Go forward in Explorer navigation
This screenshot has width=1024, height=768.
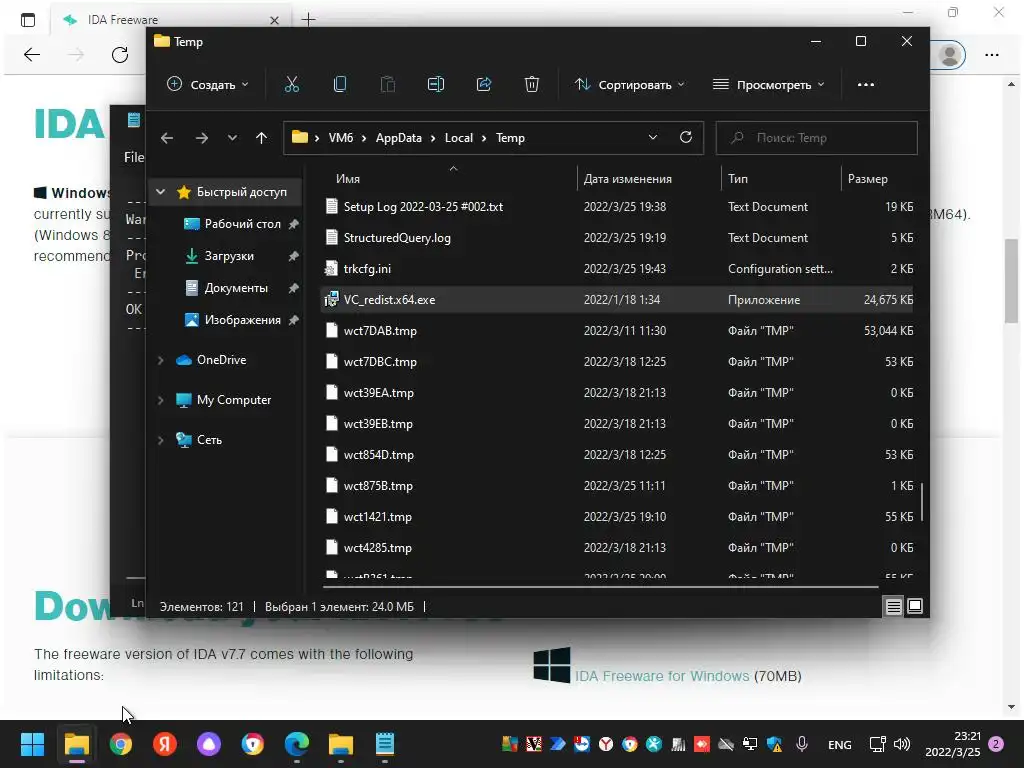202,138
